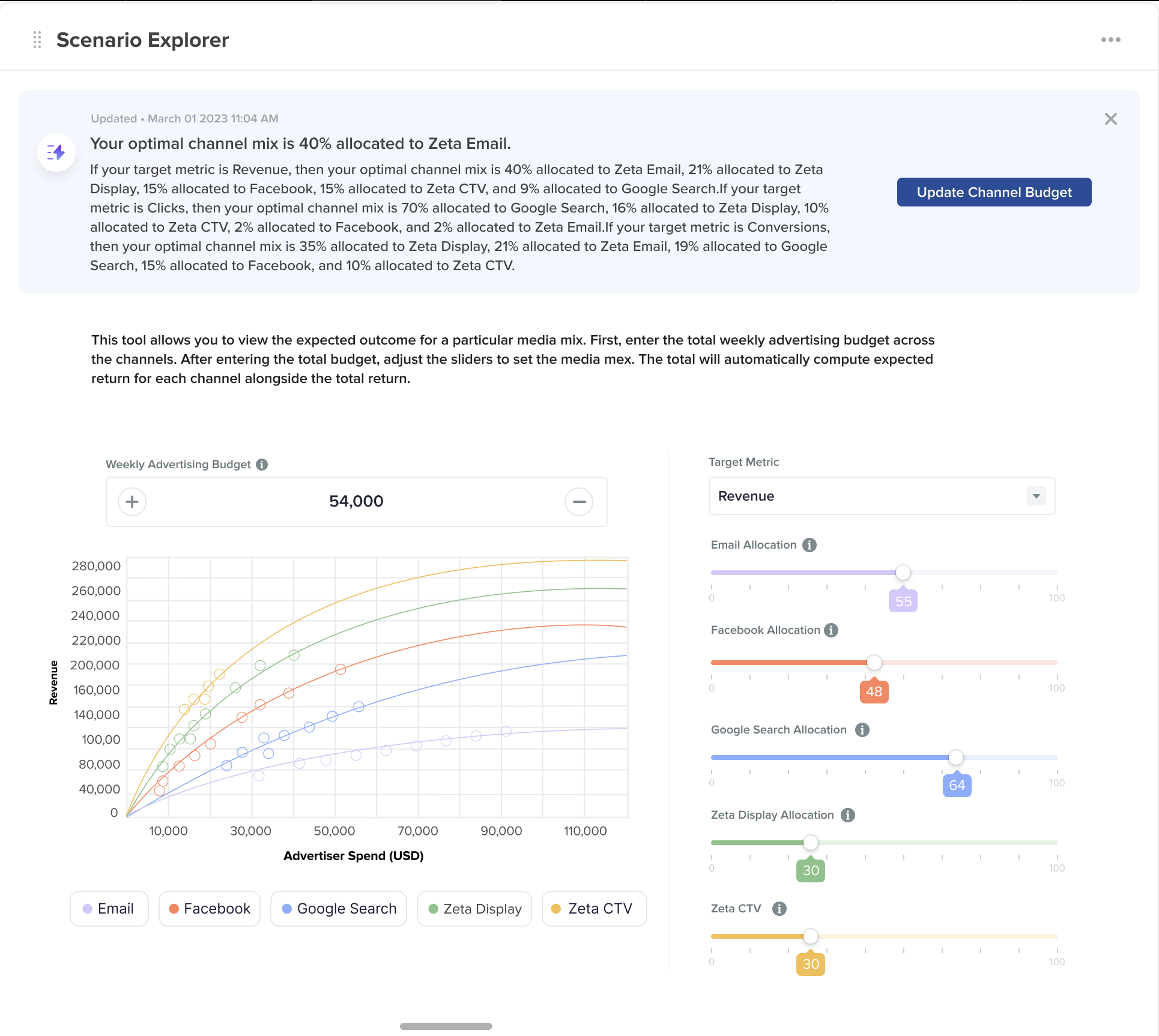Screen dimensions: 1159x1036
Task: Show Facebook Allocation info icon
Action: click(x=831, y=630)
